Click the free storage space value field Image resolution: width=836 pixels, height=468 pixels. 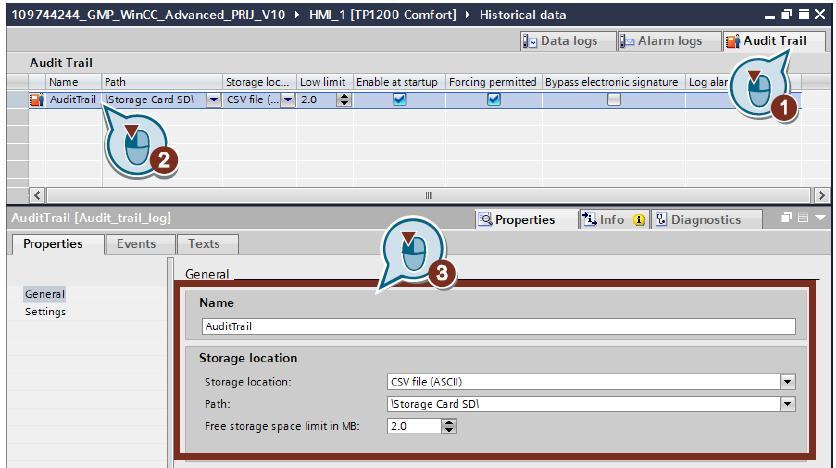[x=415, y=426]
